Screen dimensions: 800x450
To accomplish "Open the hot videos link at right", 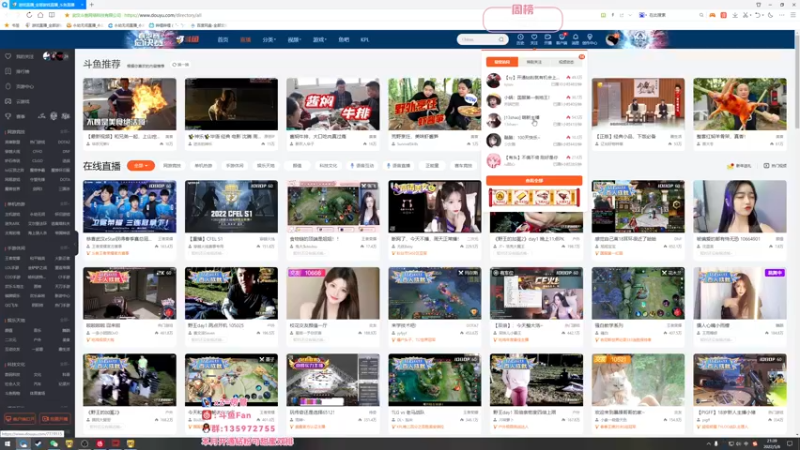I will (775, 166).
